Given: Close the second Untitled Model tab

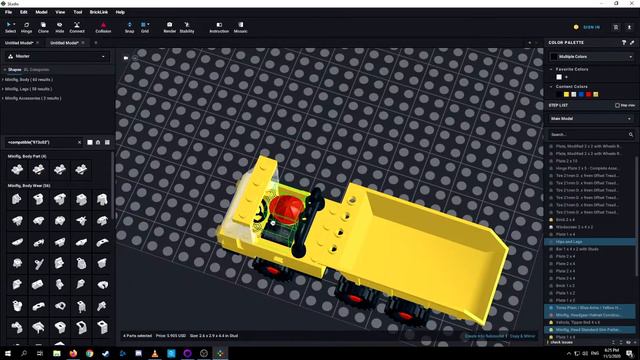Looking at the screenshot, I should (x=83, y=42).
